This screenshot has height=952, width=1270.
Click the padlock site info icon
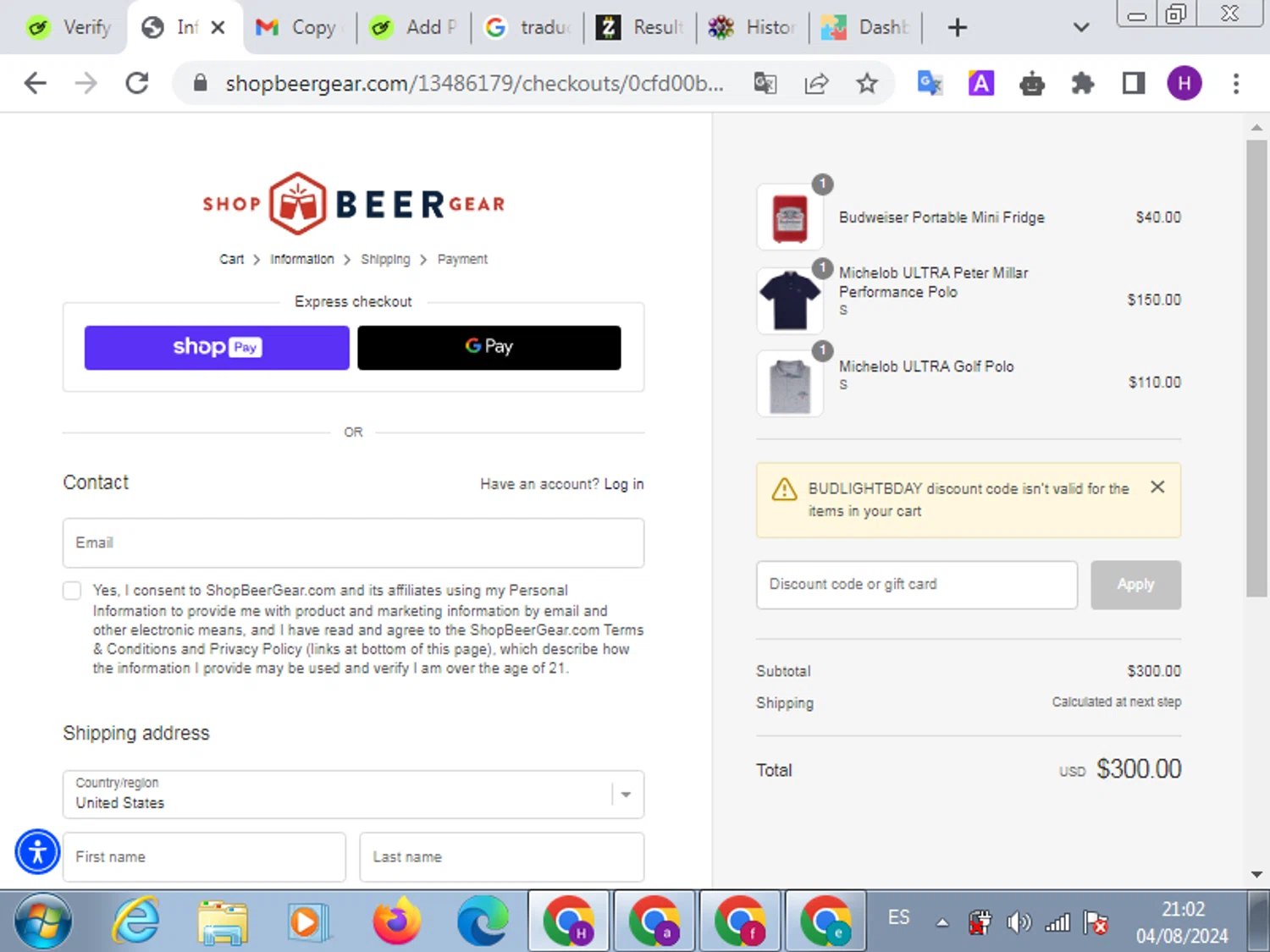200,83
